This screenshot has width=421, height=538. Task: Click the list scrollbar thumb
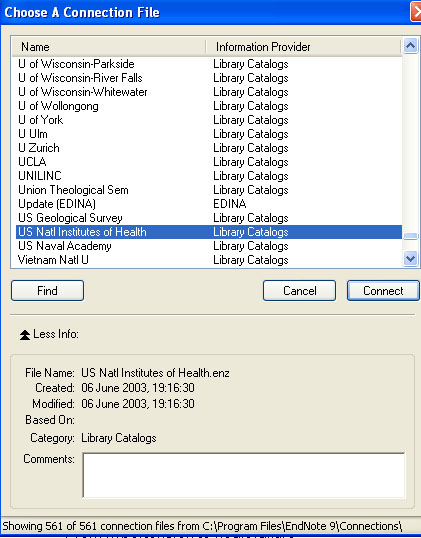point(410,236)
